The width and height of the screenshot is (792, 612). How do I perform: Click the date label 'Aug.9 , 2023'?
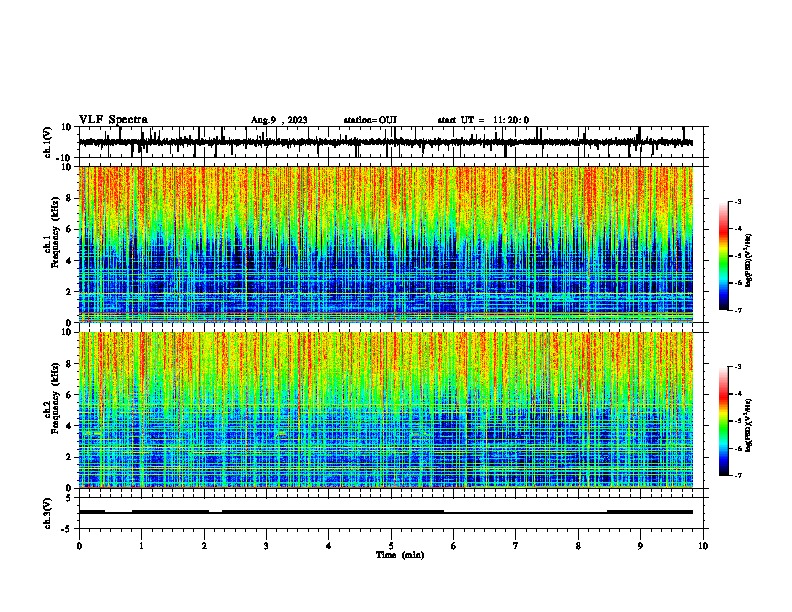[x=279, y=120]
